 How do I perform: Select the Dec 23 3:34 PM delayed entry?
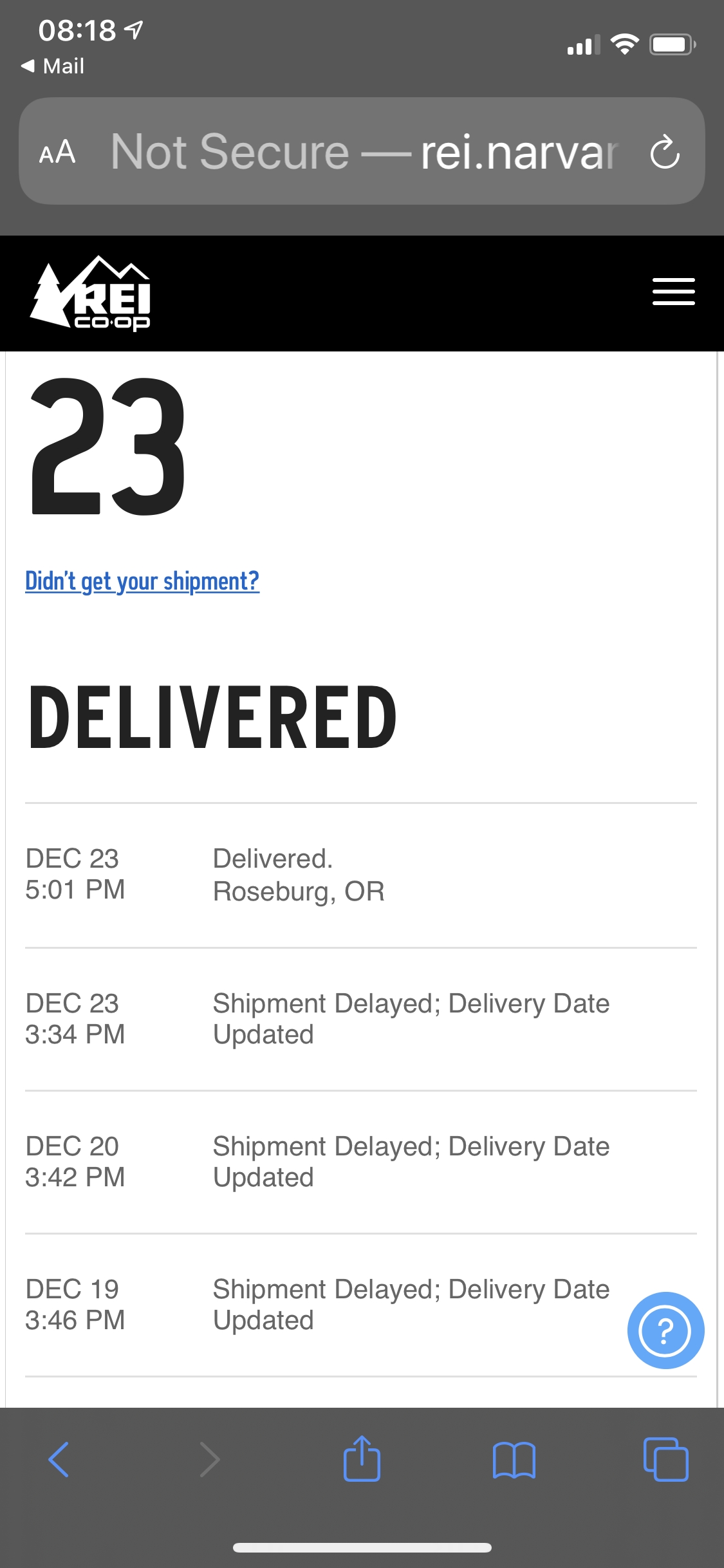tap(360, 1019)
